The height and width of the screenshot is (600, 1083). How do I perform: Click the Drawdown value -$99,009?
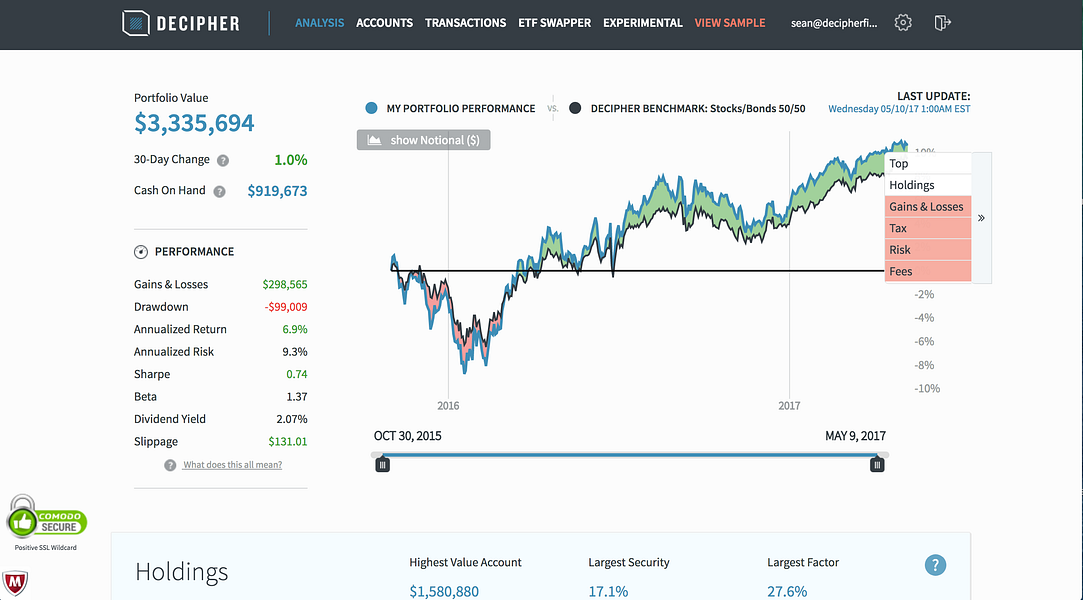pyautogui.click(x=286, y=307)
